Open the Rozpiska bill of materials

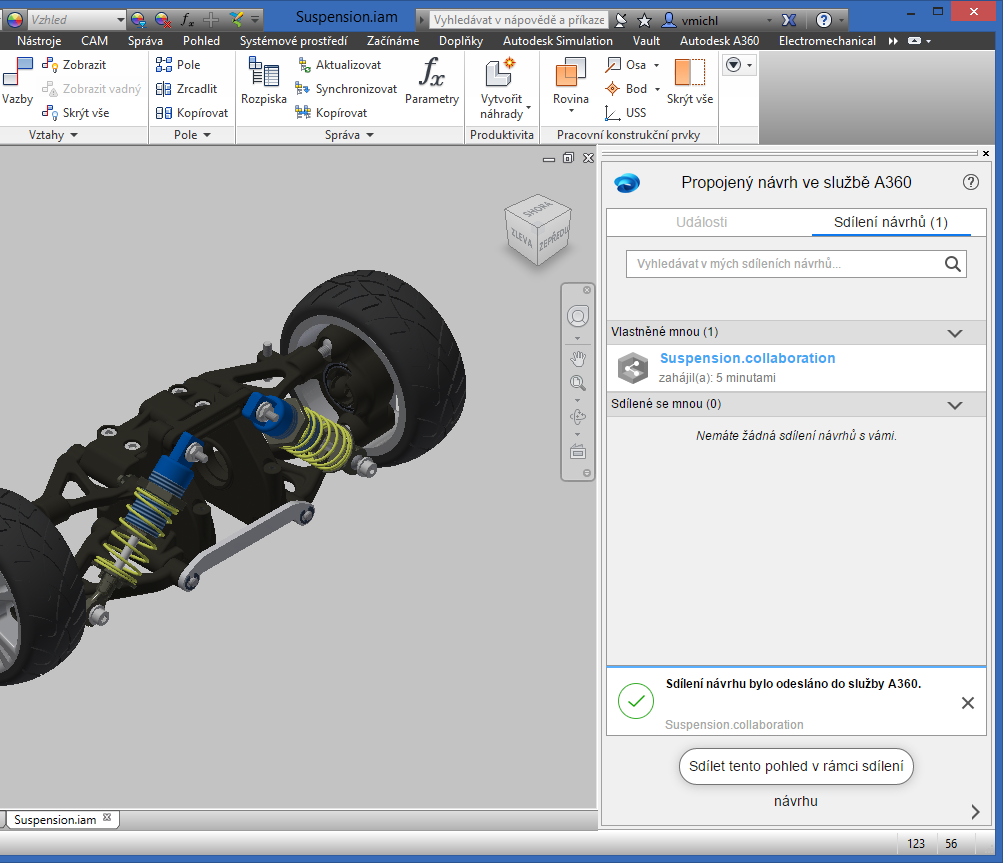coord(264,81)
